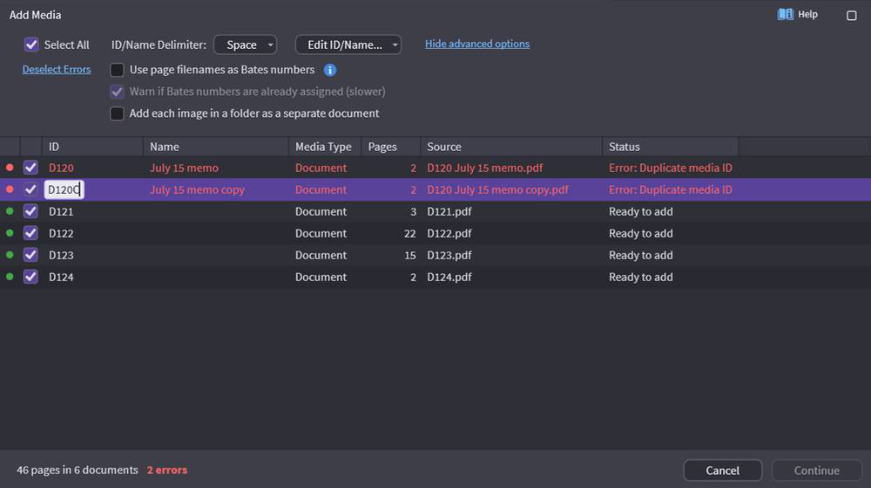
Task: Sort by the ID column header
Action: click(92, 147)
